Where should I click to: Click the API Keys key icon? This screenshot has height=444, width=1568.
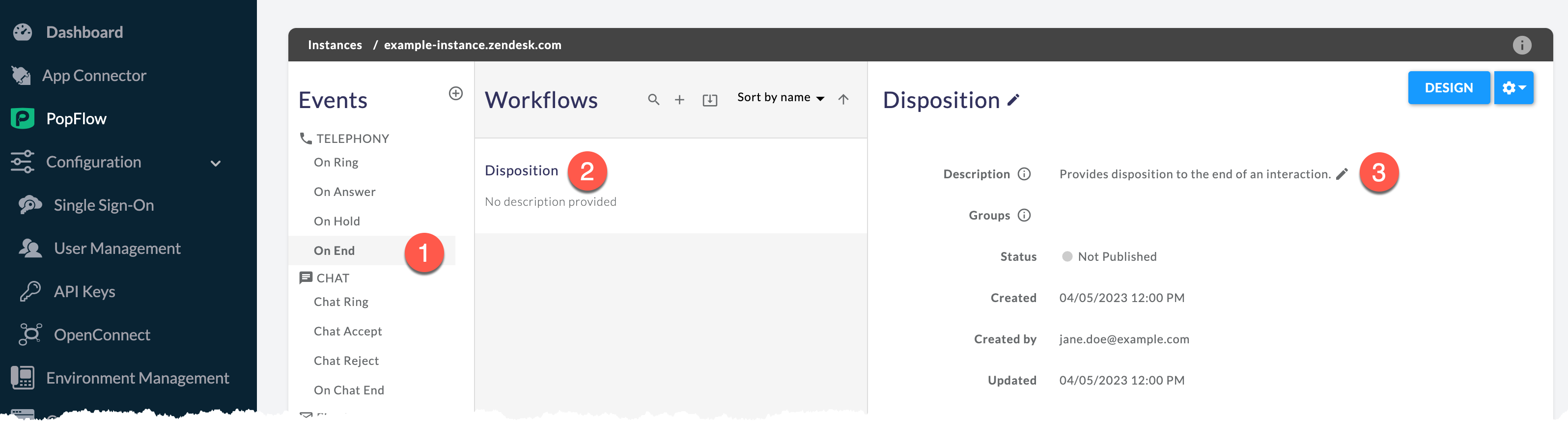coord(30,291)
